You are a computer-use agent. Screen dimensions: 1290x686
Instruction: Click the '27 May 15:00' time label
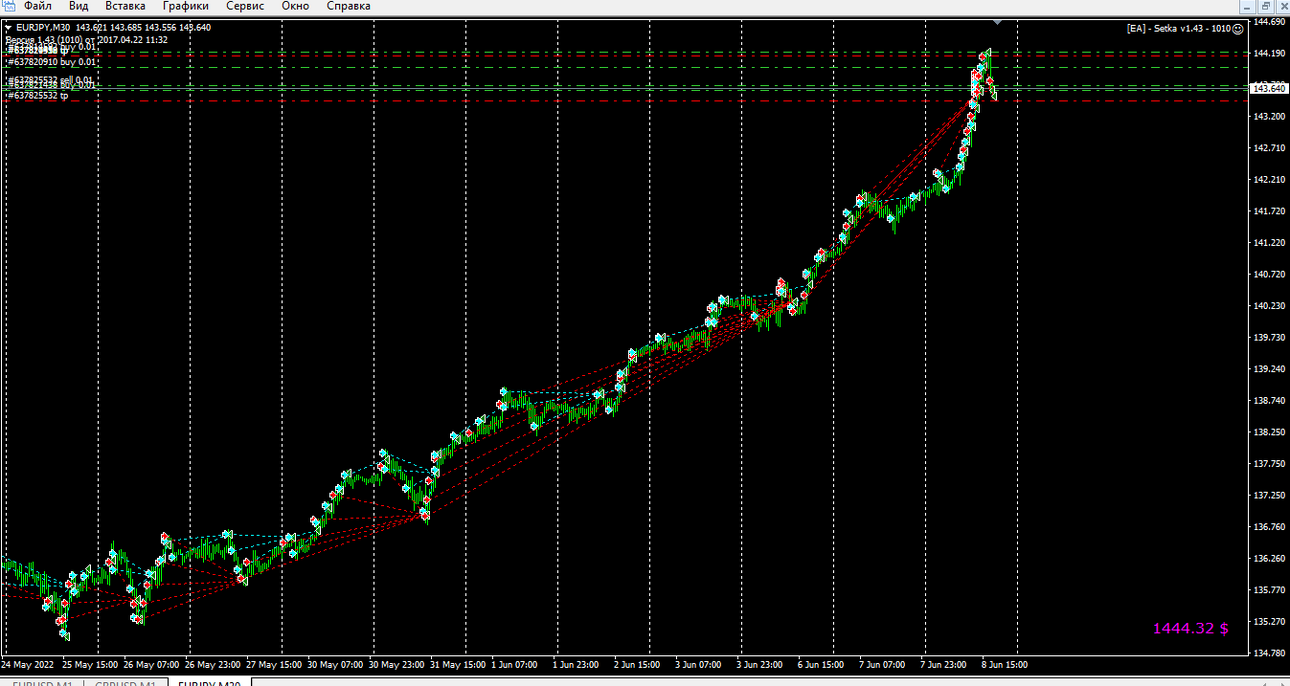274,664
